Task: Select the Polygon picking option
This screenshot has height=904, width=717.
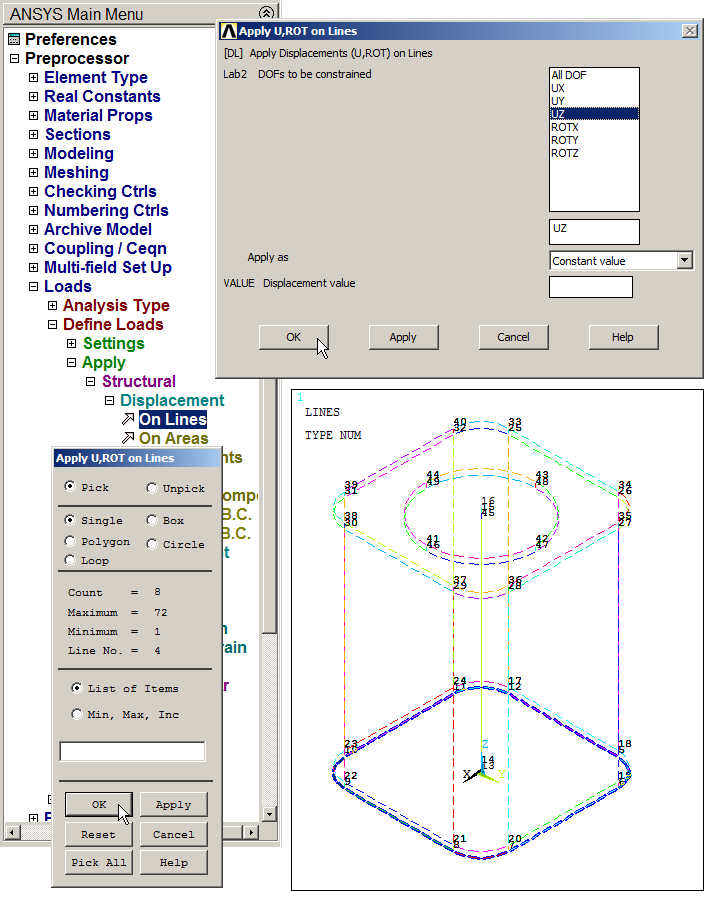Action: click(70, 541)
